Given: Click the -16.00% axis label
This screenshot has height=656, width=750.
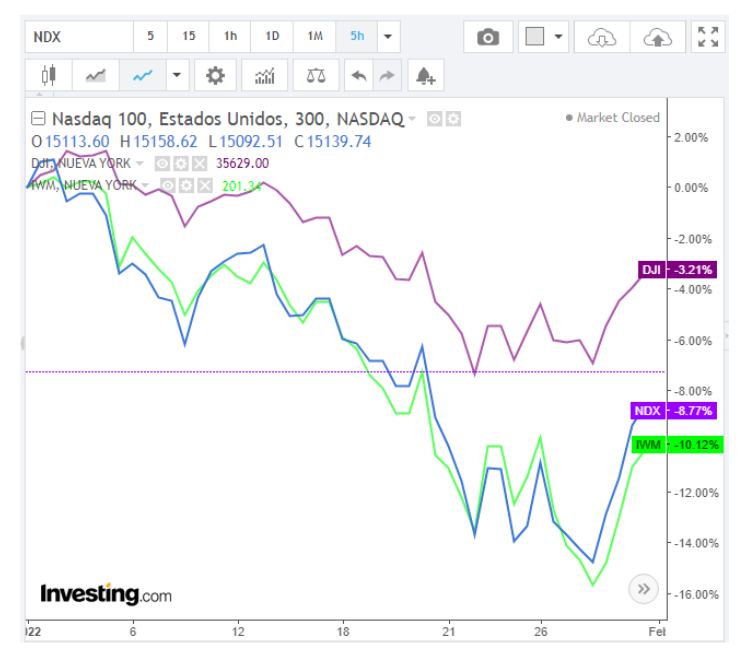Looking at the screenshot, I should (696, 595).
